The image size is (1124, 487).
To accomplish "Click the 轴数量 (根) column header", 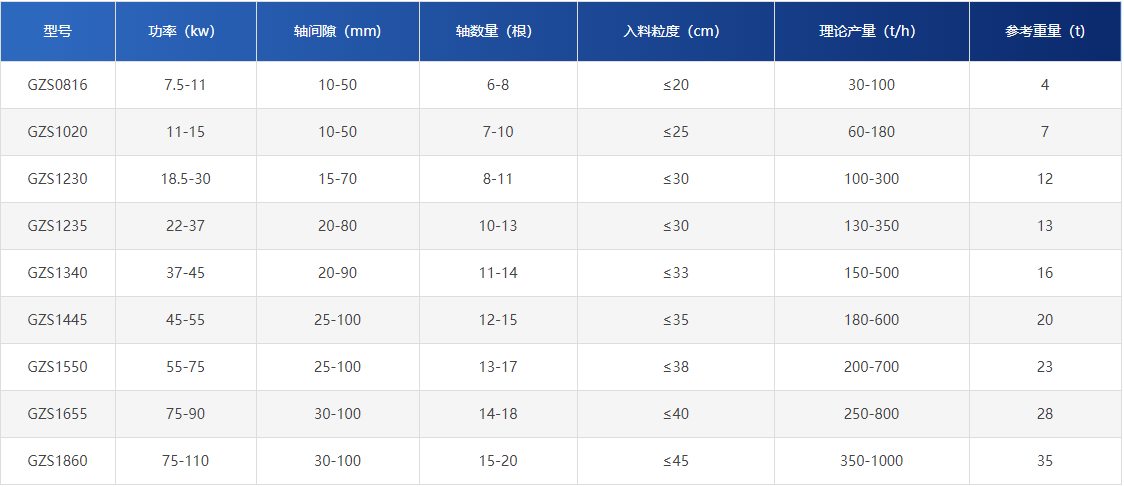I will point(498,31).
